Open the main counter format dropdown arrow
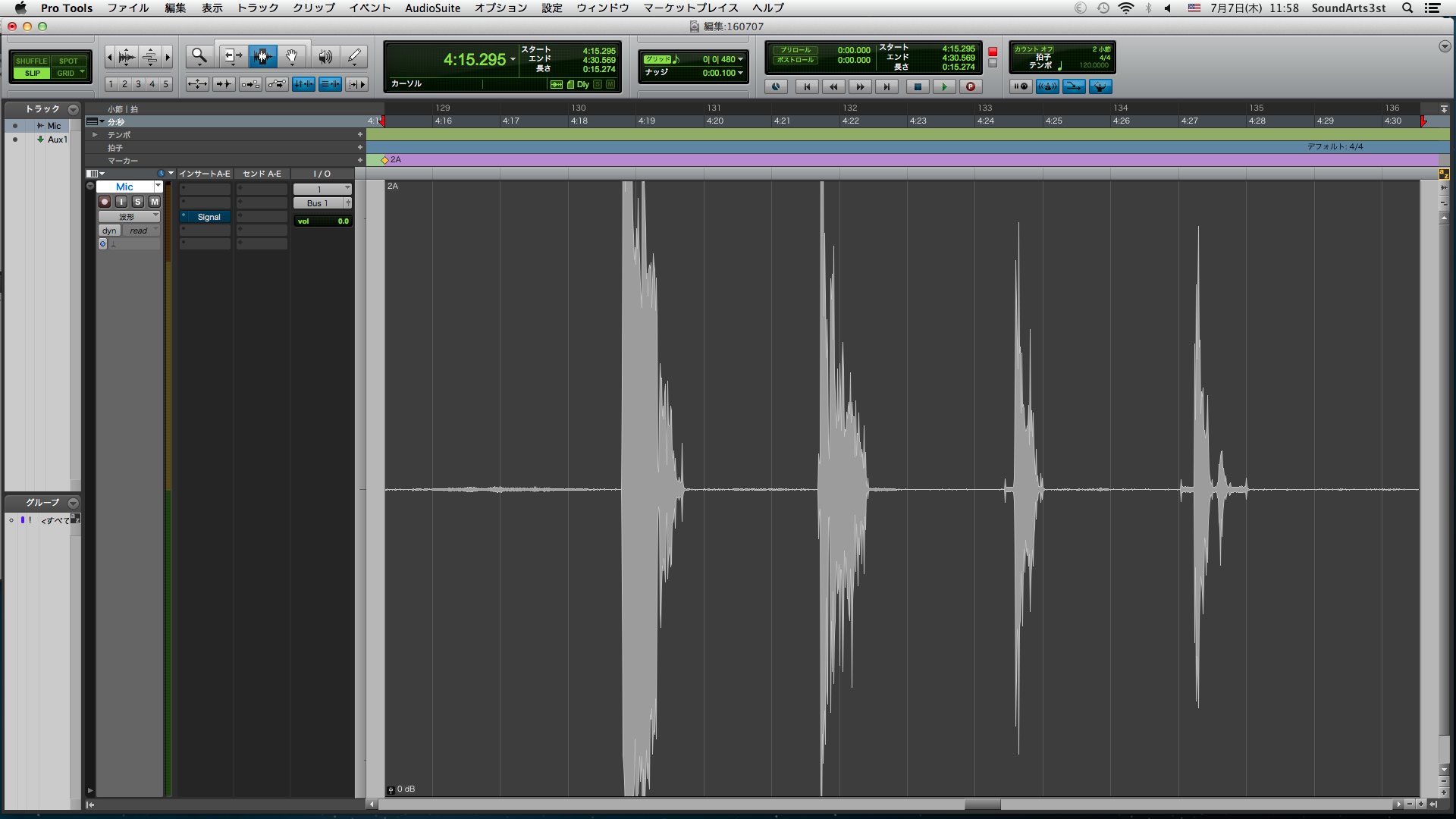Screen dimensions: 1456x819 [513, 60]
